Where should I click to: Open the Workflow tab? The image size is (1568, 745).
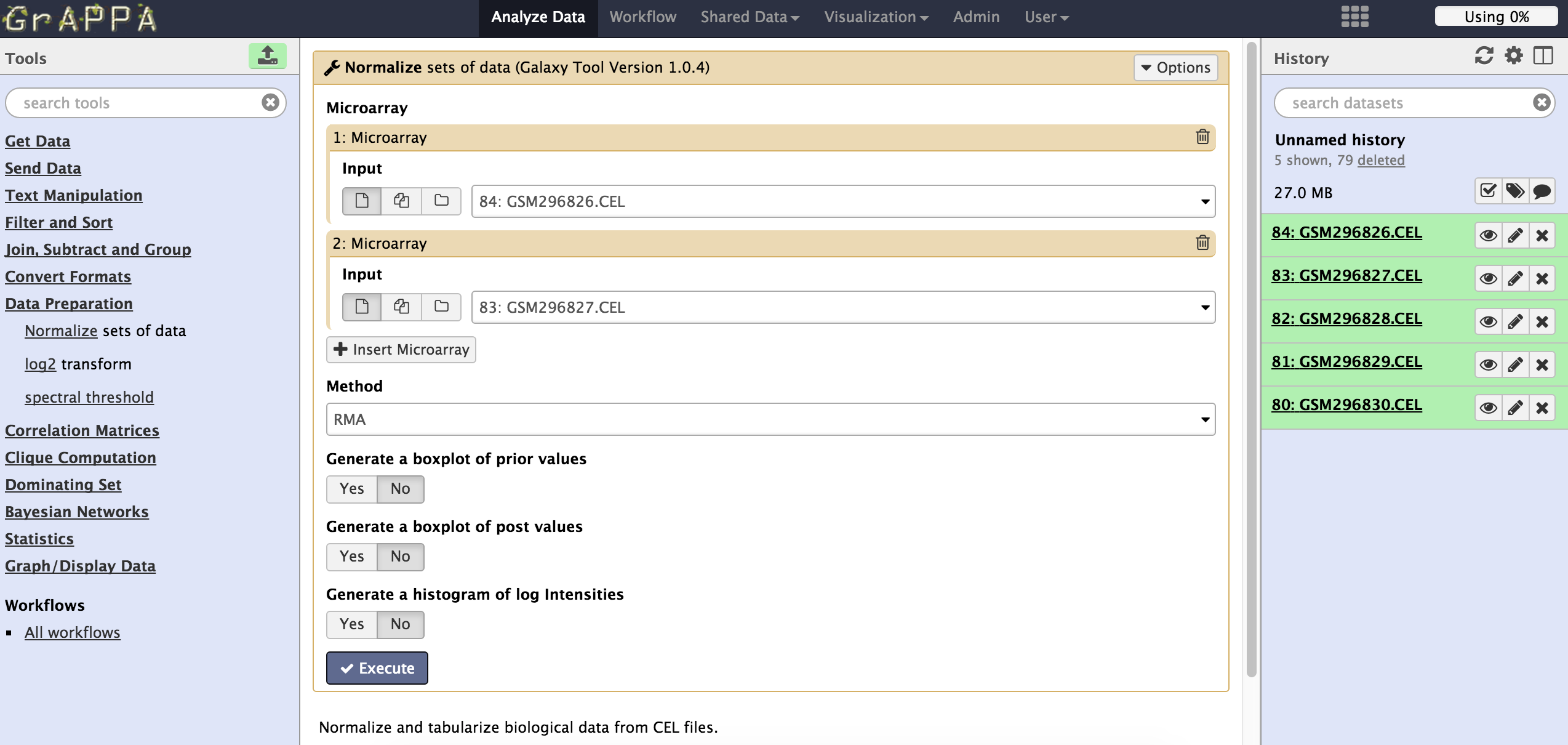(642, 17)
